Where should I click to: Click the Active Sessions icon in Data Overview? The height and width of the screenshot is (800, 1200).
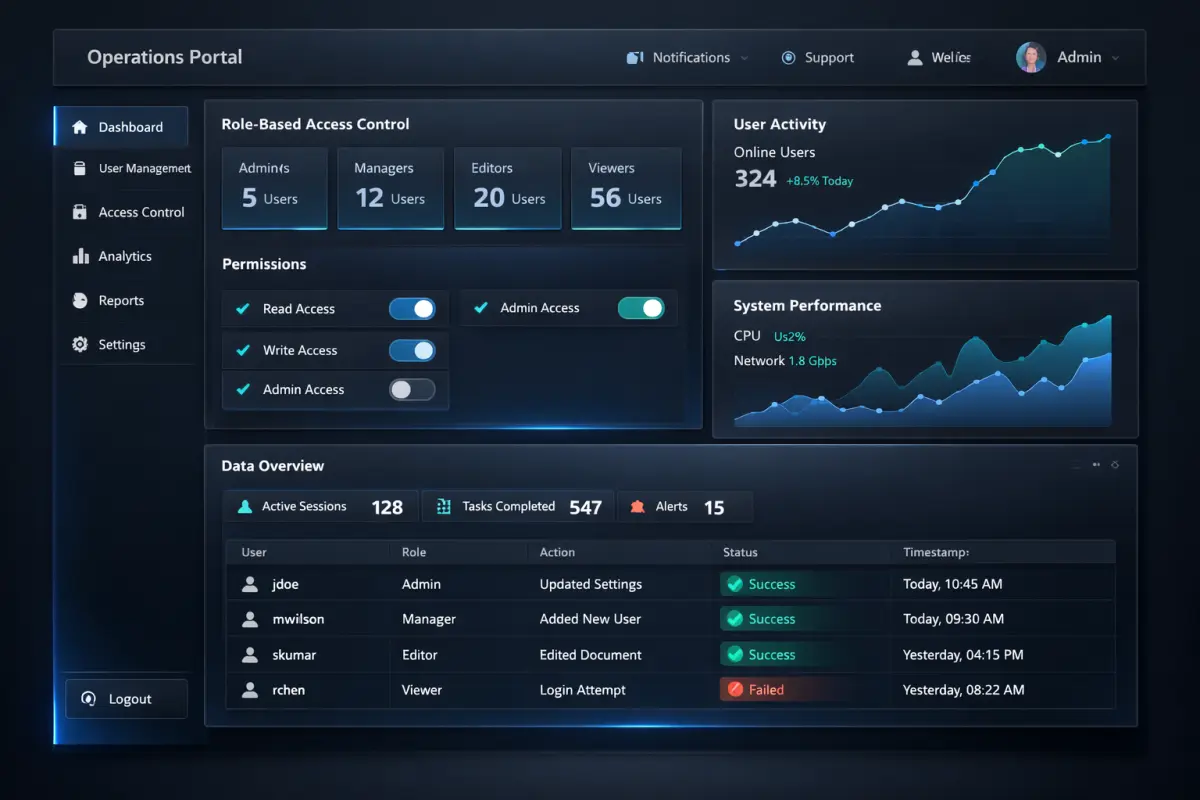(x=244, y=506)
